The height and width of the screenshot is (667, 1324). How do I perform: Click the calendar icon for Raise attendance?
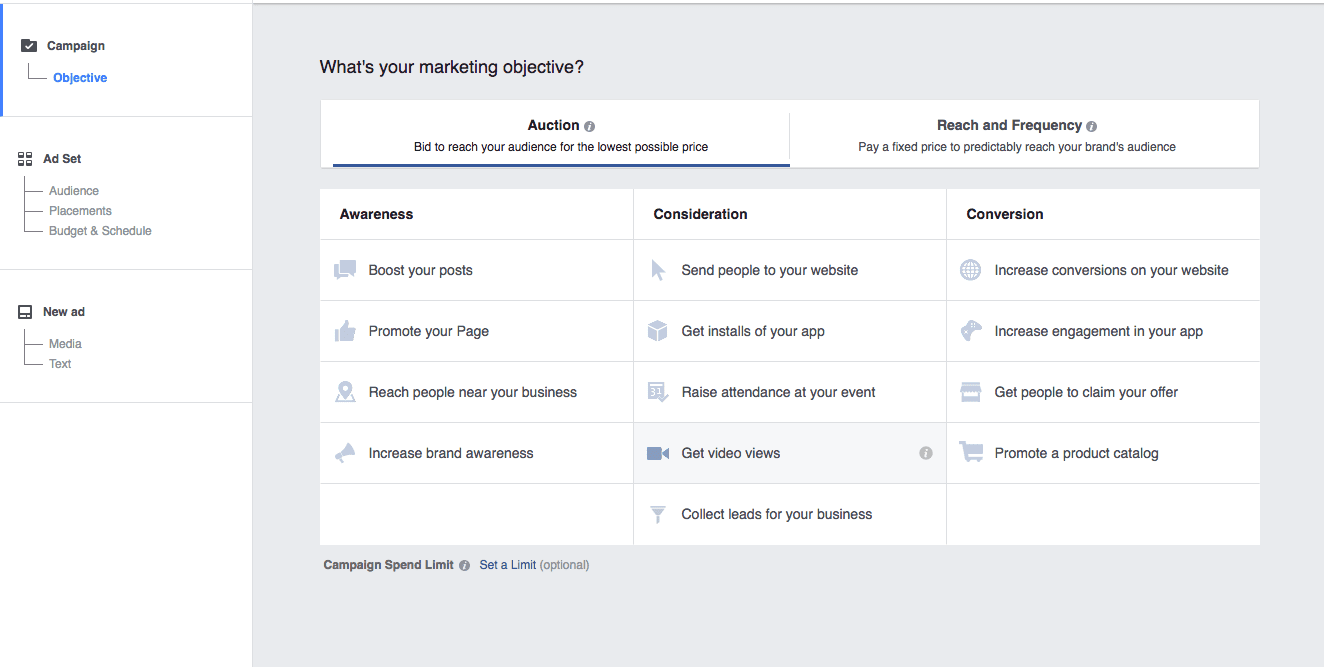point(657,392)
